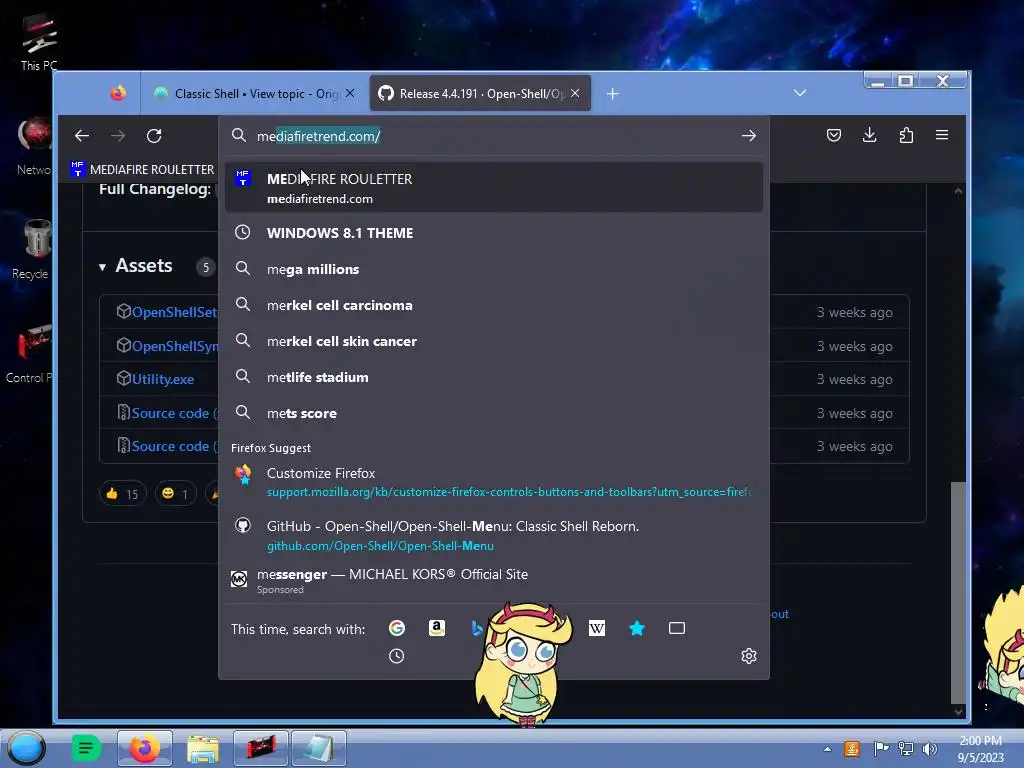
Task: Click the network tray icon
Action: point(905,748)
